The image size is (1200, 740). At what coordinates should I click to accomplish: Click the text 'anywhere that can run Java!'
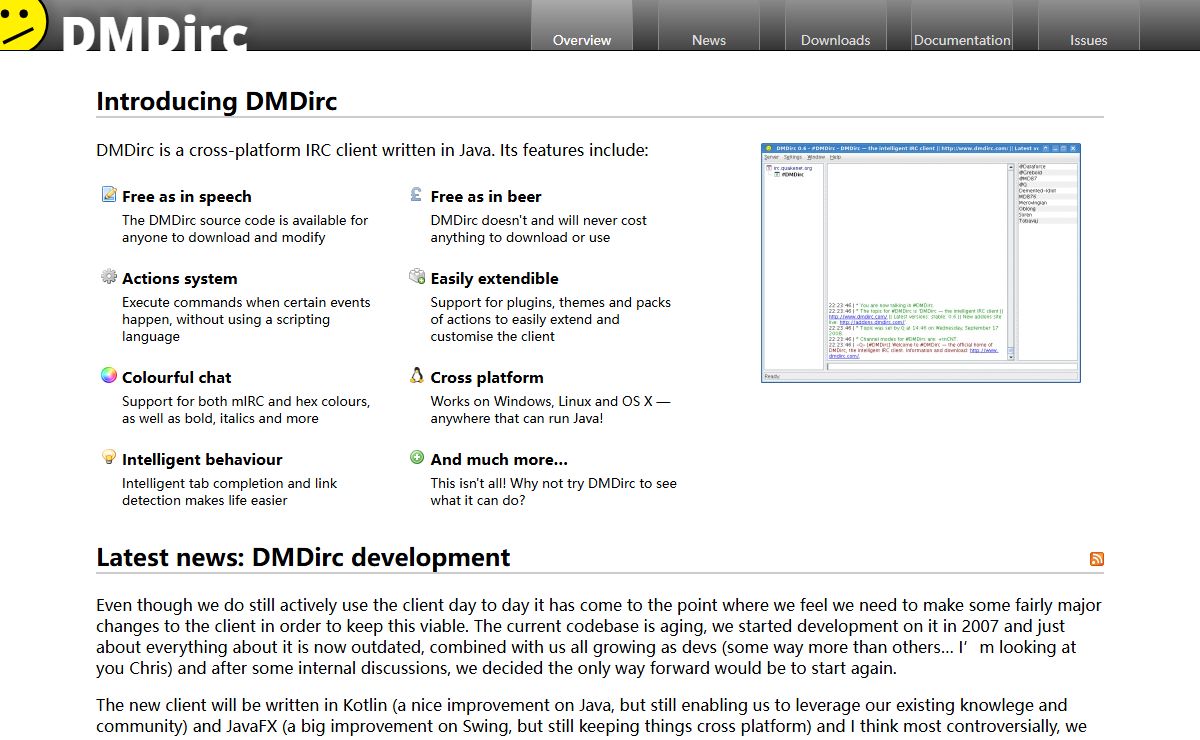(x=517, y=418)
